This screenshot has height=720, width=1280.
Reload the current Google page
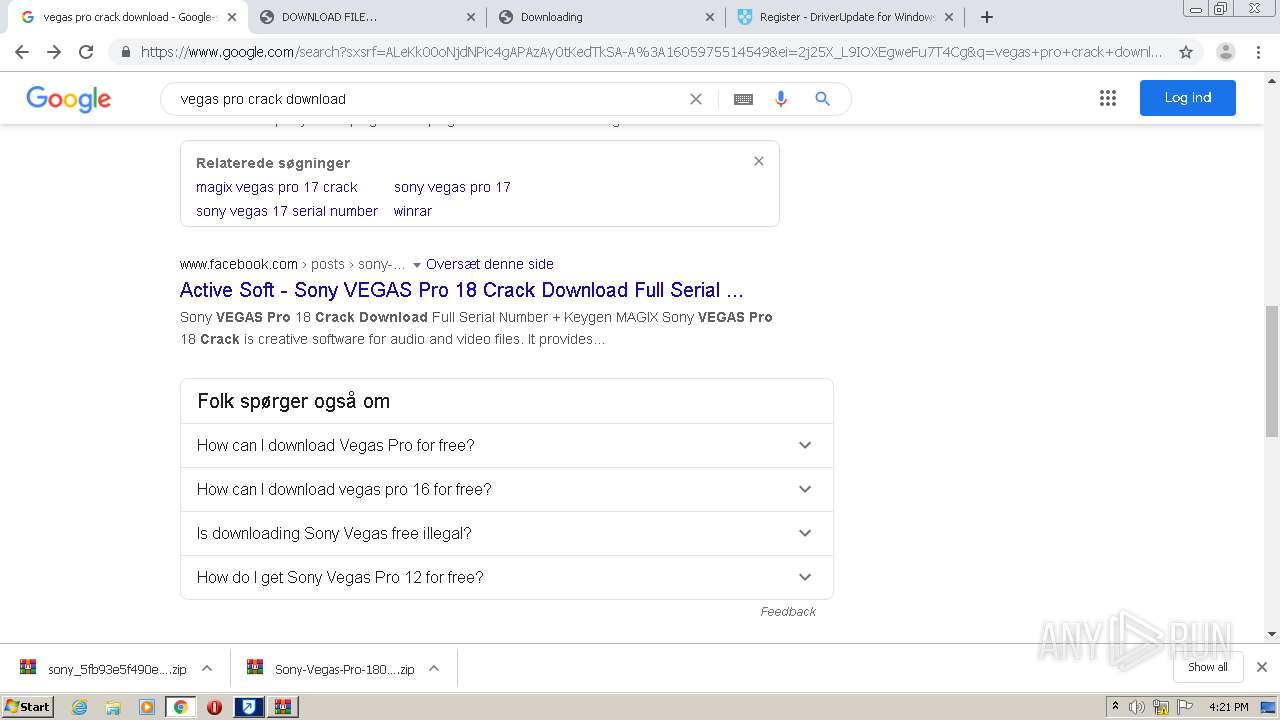coord(86,52)
